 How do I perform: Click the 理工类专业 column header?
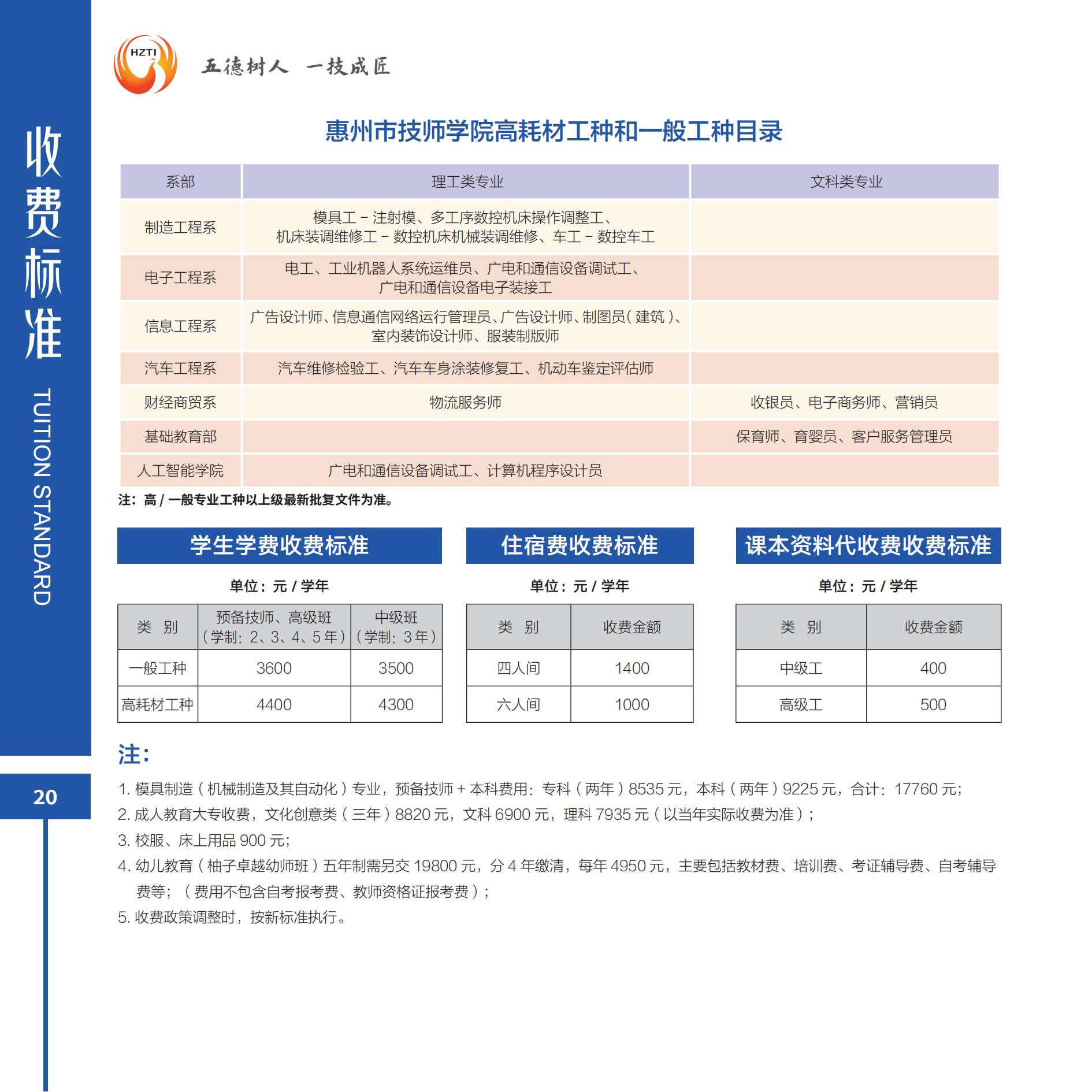click(x=467, y=182)
